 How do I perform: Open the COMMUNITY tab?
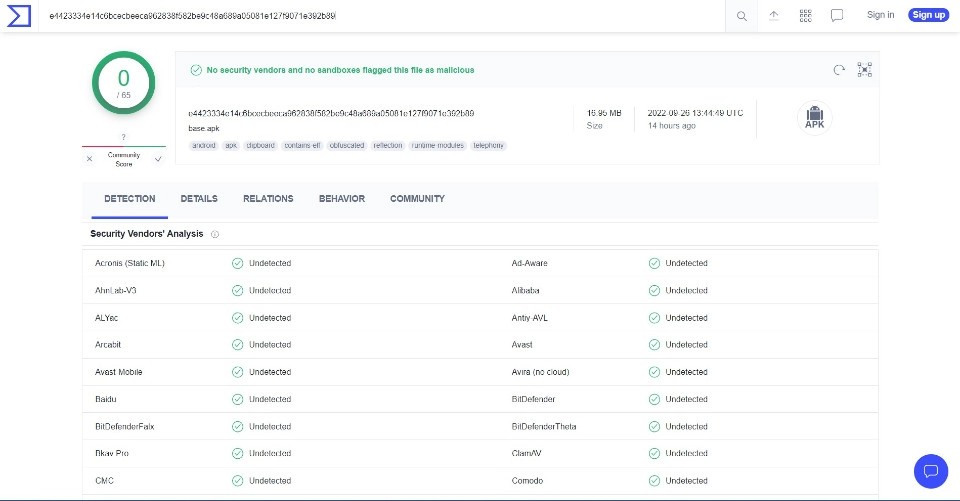pos(418,199)
